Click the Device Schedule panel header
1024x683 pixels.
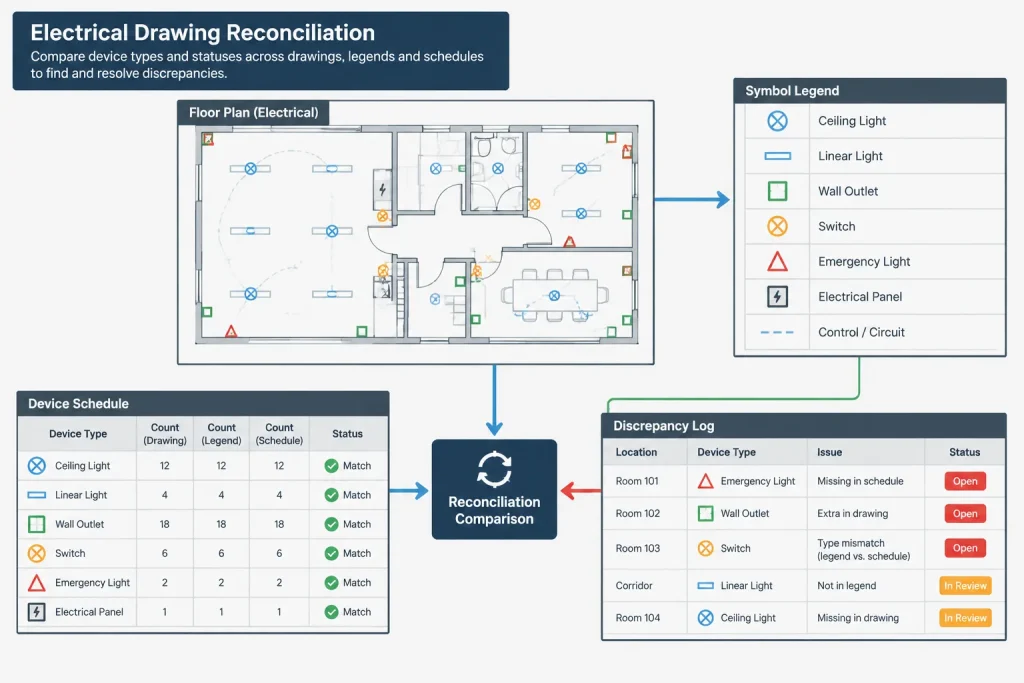(x=203, y=404)
